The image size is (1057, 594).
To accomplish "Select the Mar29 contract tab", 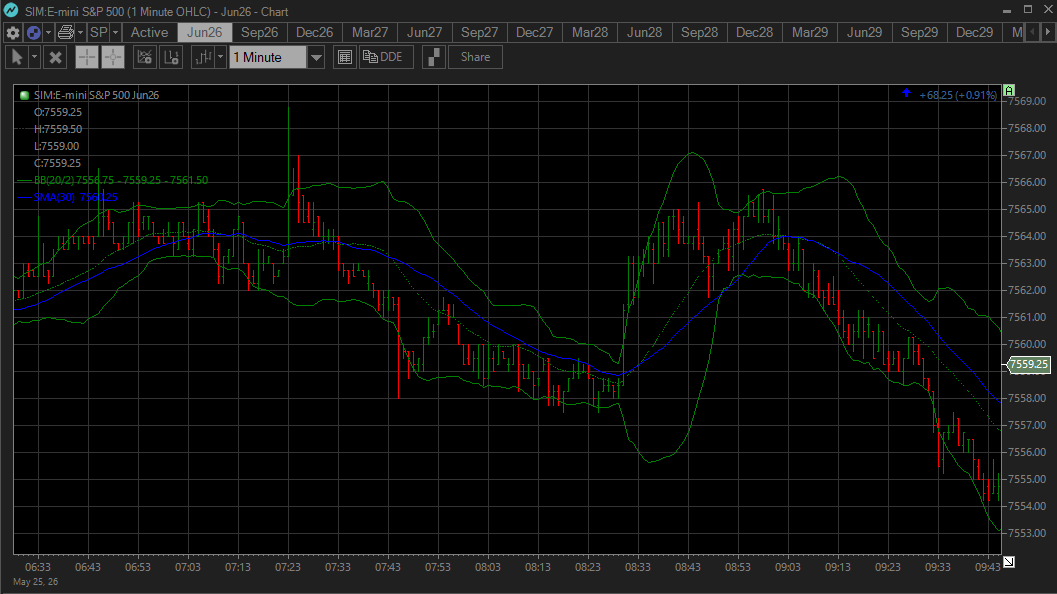I will point(810,32).
